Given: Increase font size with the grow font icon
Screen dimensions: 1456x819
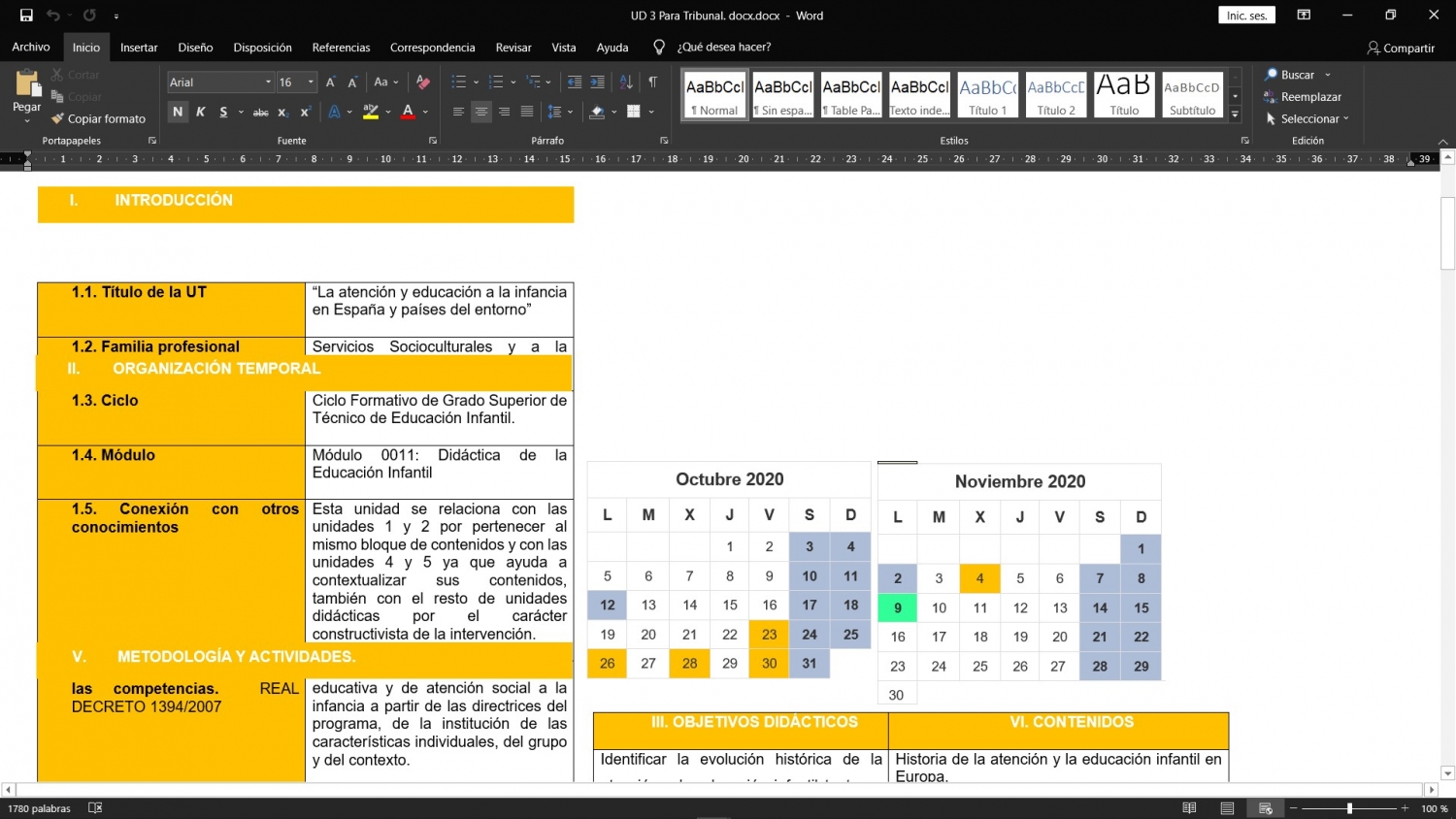Looking at the screenshot, I should coord(331,82).
